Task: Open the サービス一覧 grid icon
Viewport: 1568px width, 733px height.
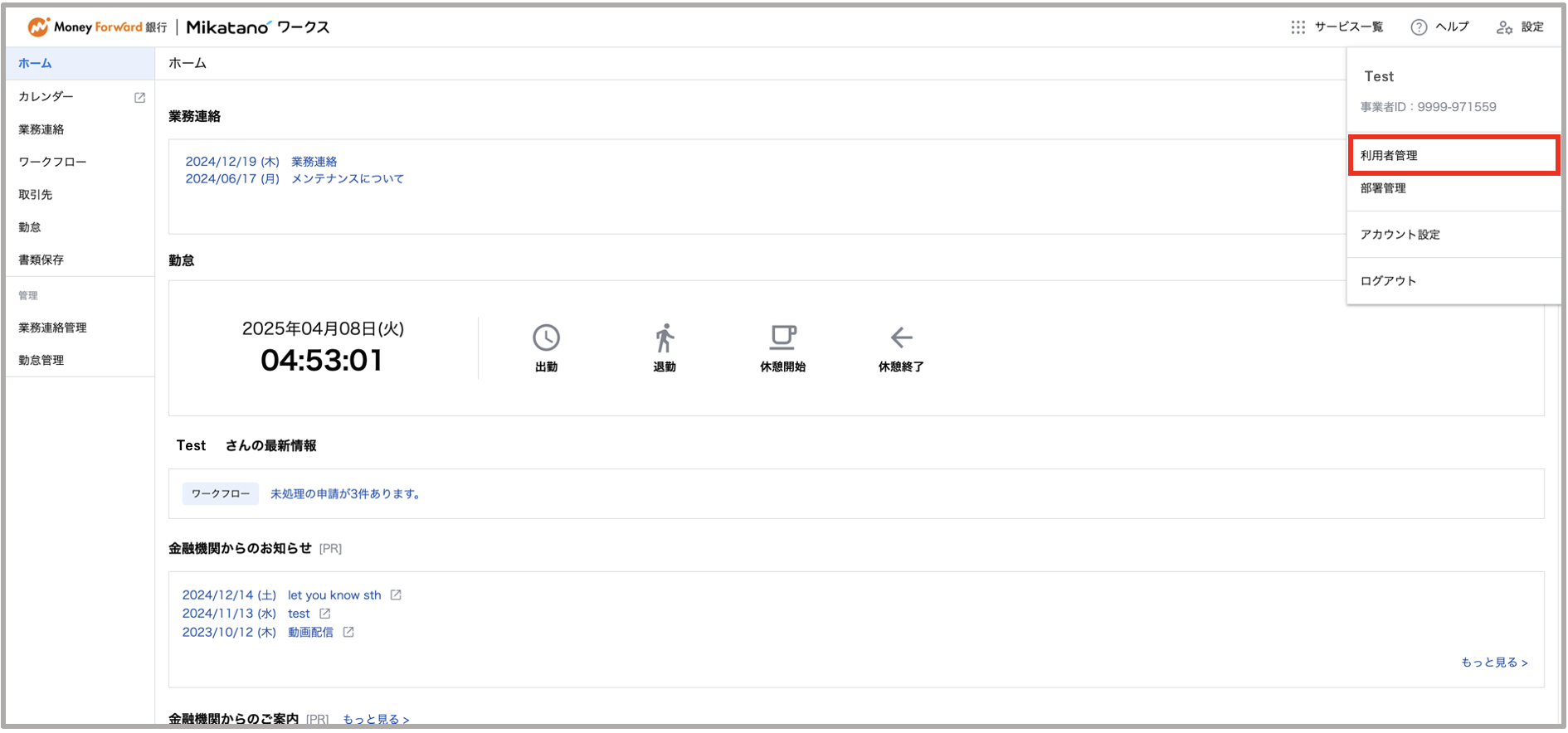Action: click(1298, 27)
